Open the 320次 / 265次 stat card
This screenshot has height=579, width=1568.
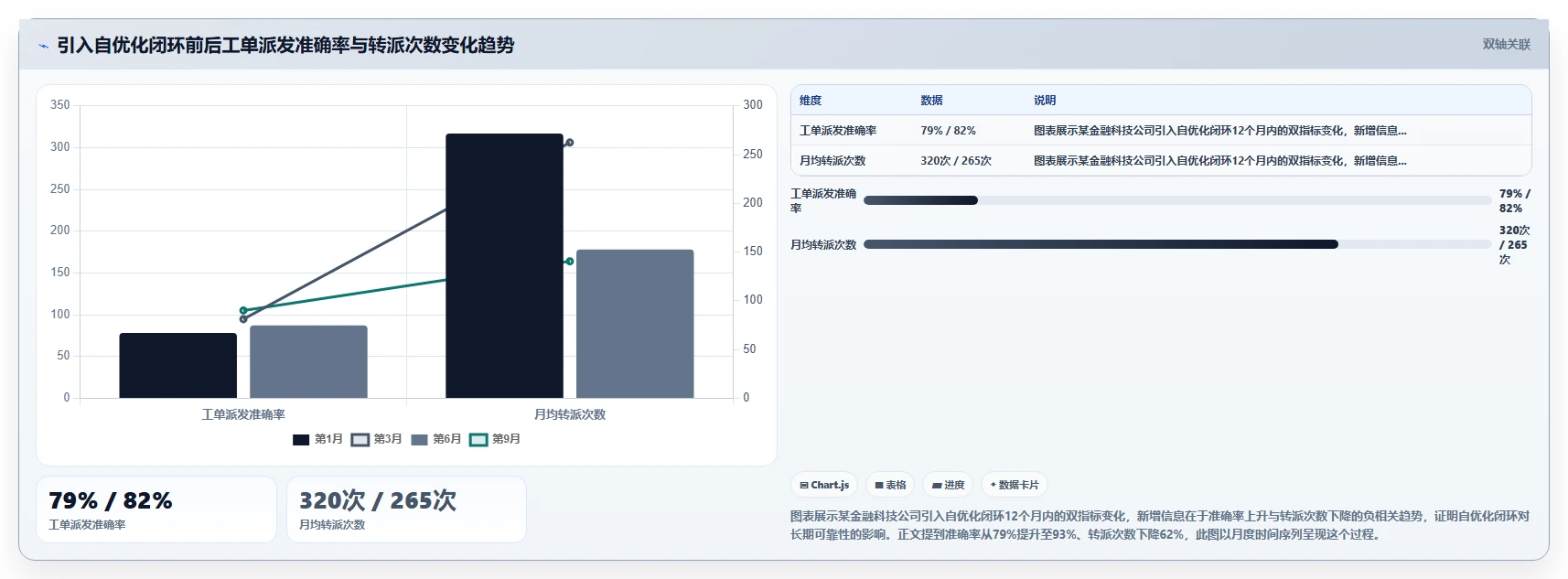pos(406,509)
